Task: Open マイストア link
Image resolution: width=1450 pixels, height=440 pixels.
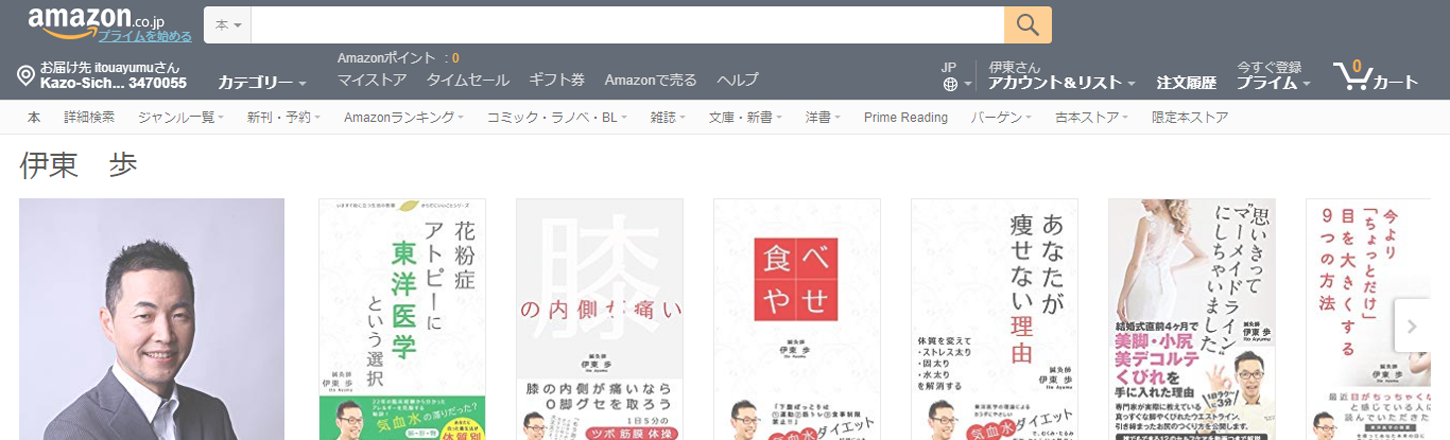Action: click(372, 80)
